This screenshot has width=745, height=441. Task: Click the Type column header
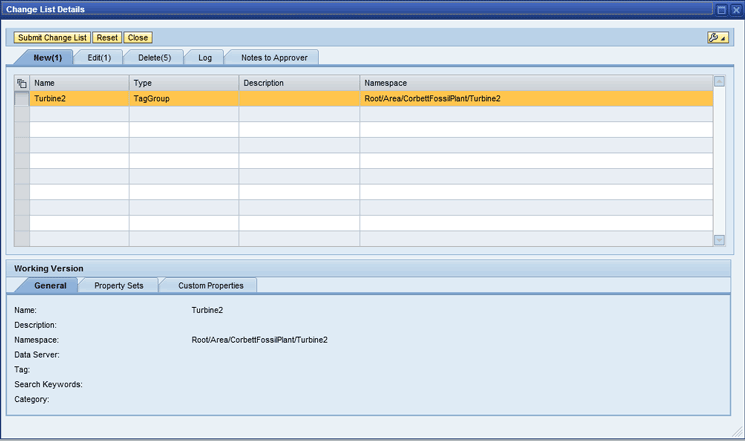click(183, 83)
